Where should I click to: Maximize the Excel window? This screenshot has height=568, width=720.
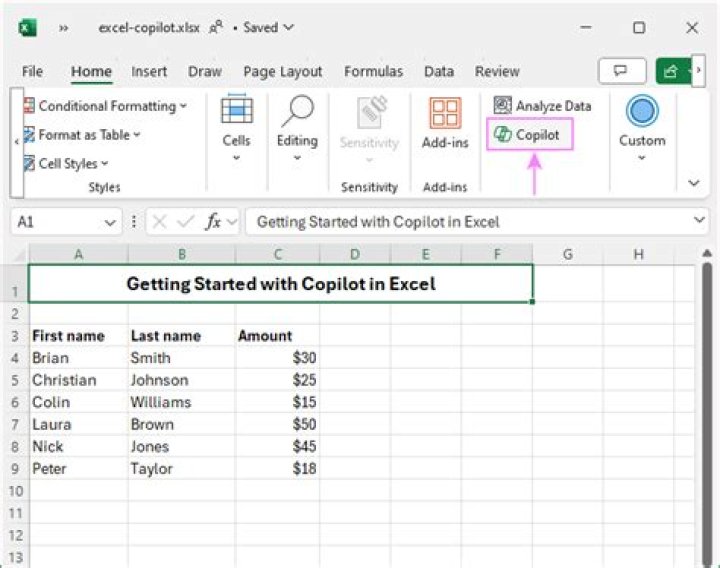point(639,28)
